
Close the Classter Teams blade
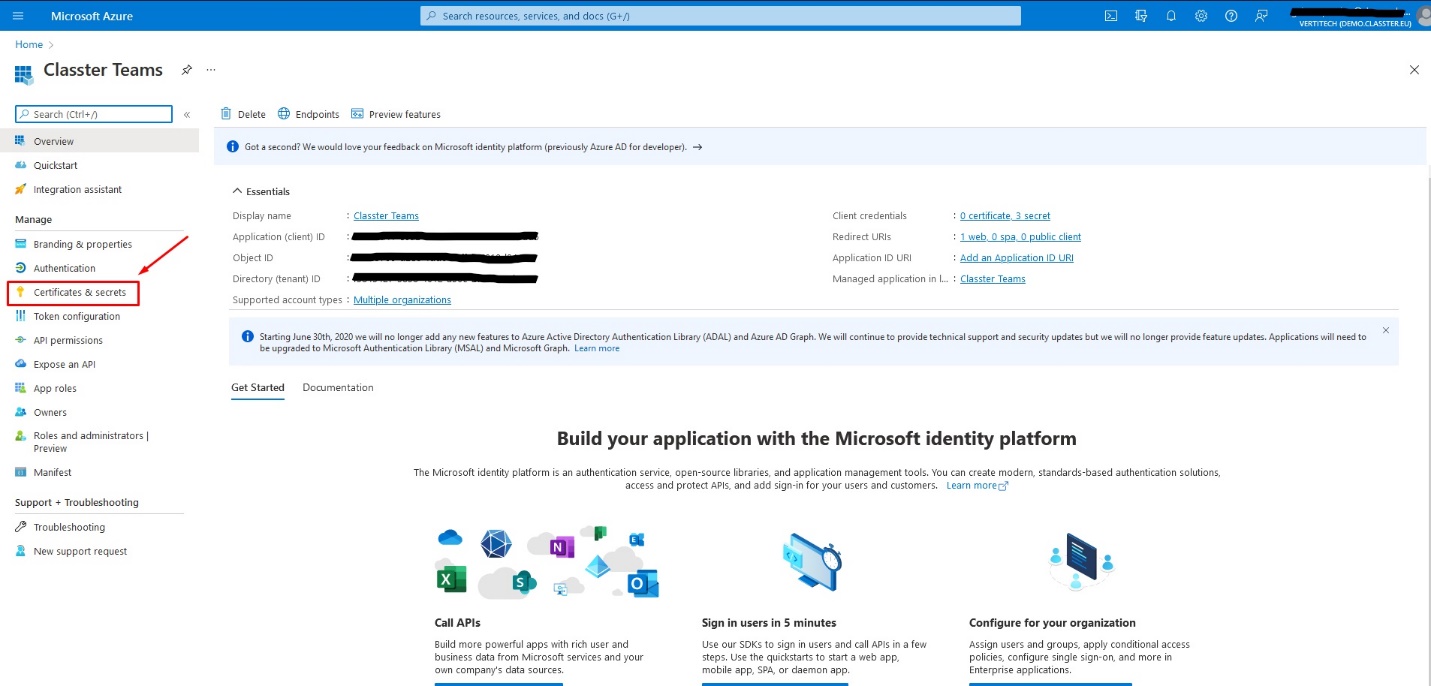[x=1414, y=70]
